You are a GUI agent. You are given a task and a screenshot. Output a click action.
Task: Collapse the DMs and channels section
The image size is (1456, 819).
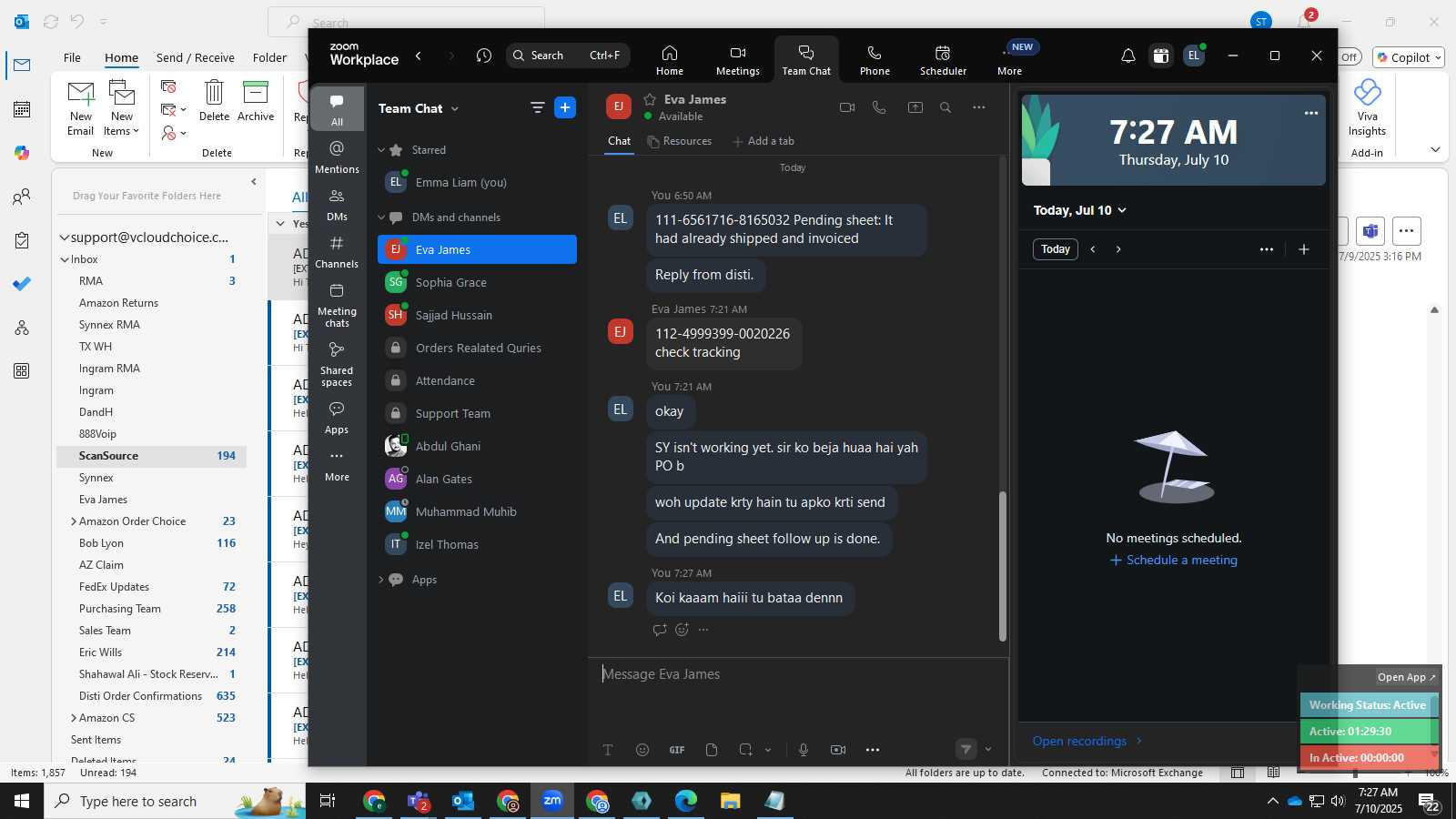point(381,217)
